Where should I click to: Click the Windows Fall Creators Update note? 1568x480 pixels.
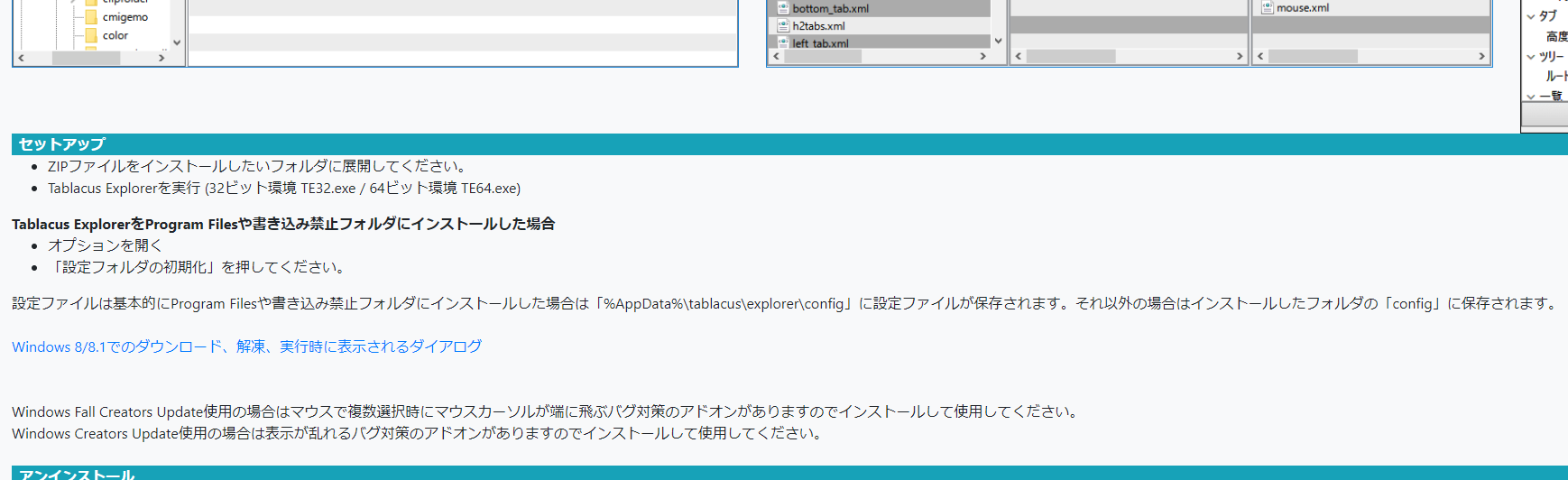pyautogui.click(x=546, y=411)
